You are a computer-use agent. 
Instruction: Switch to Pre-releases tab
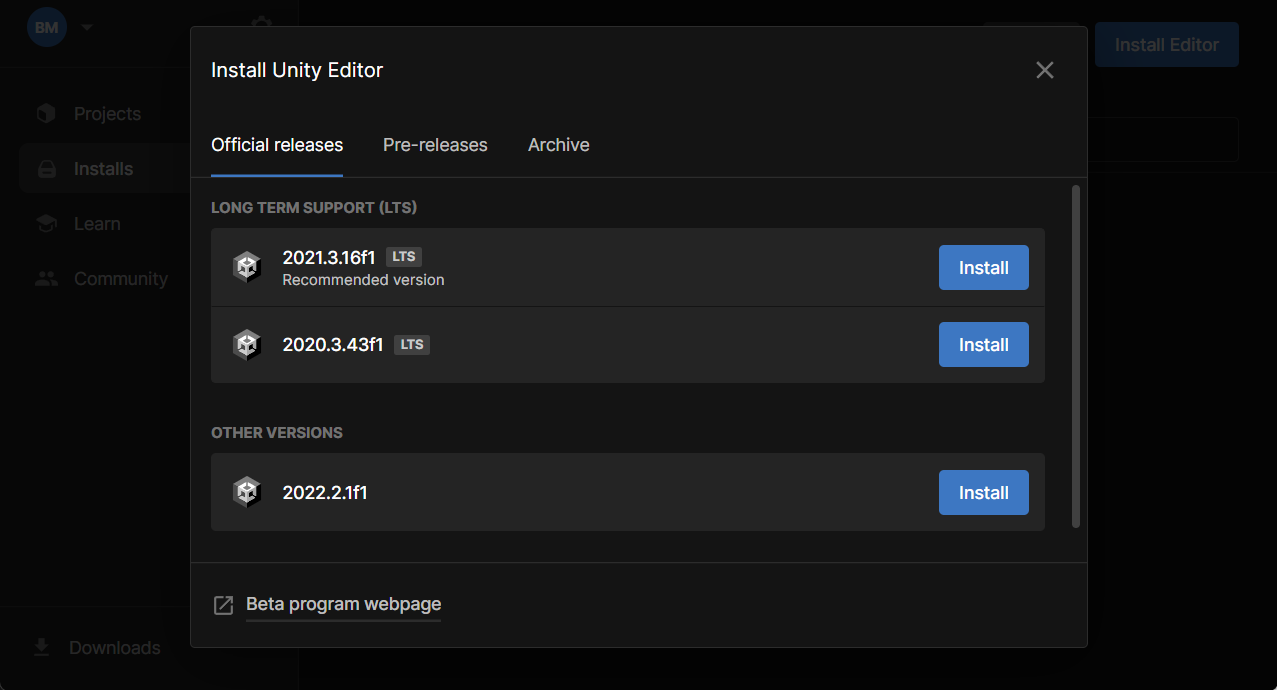tap(435, 145)
